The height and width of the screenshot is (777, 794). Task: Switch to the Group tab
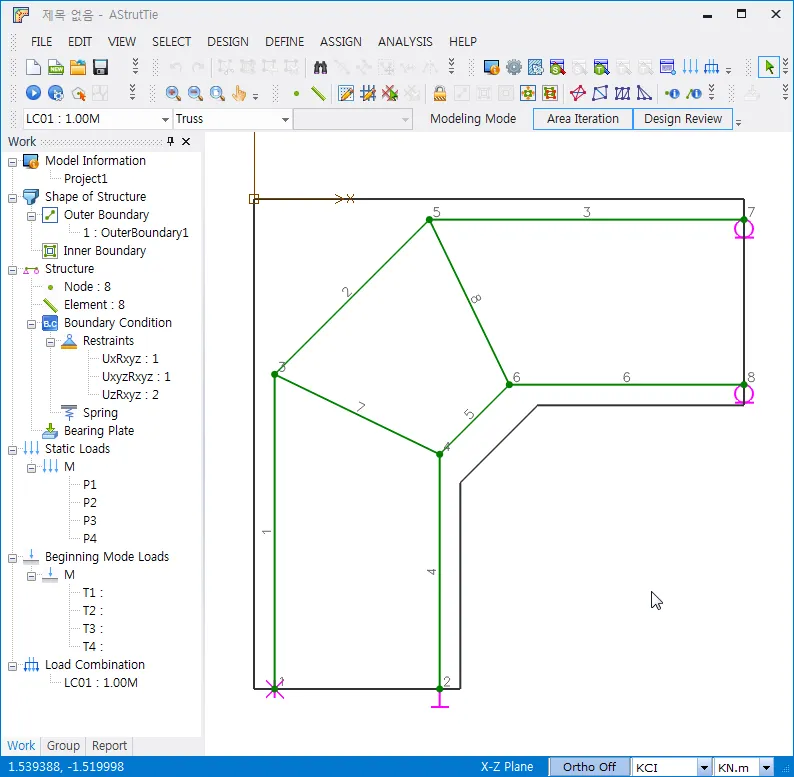coord(63,746)
